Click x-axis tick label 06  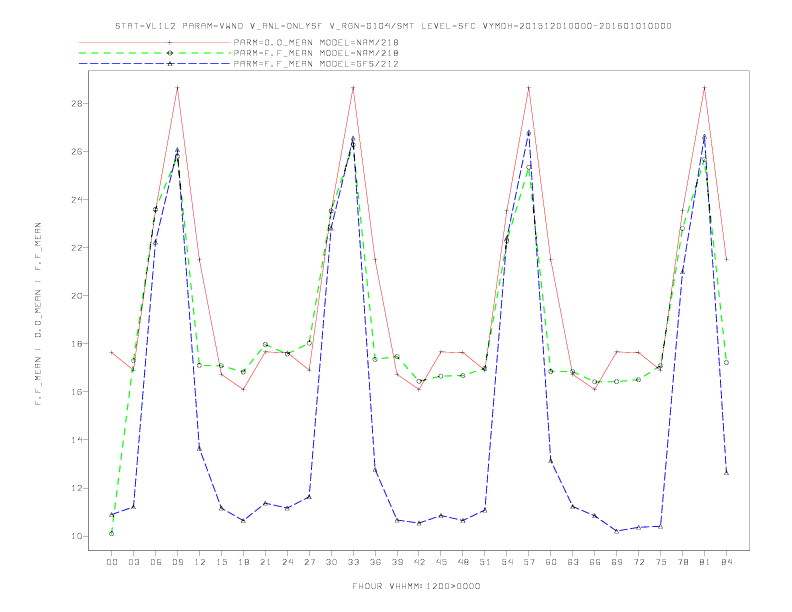(156, 562)
